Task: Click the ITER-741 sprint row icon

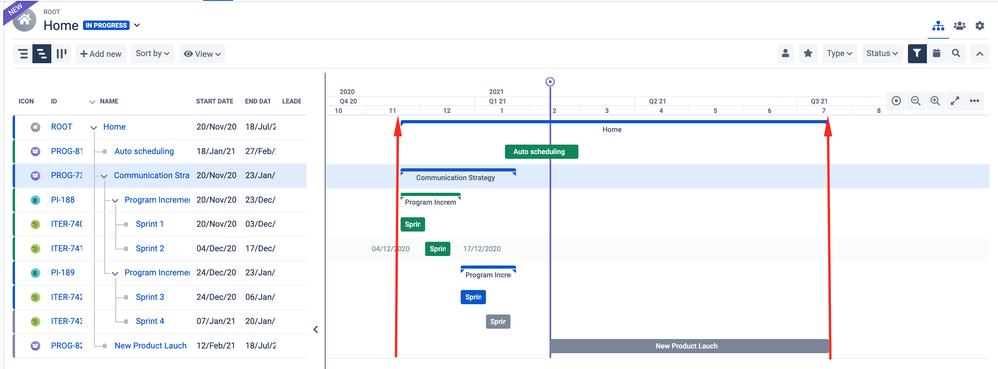Action: [x=36, y=248]
